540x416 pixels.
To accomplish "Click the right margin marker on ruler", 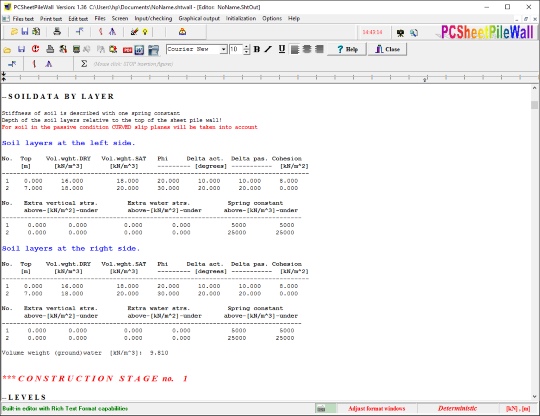I will 425,79.
